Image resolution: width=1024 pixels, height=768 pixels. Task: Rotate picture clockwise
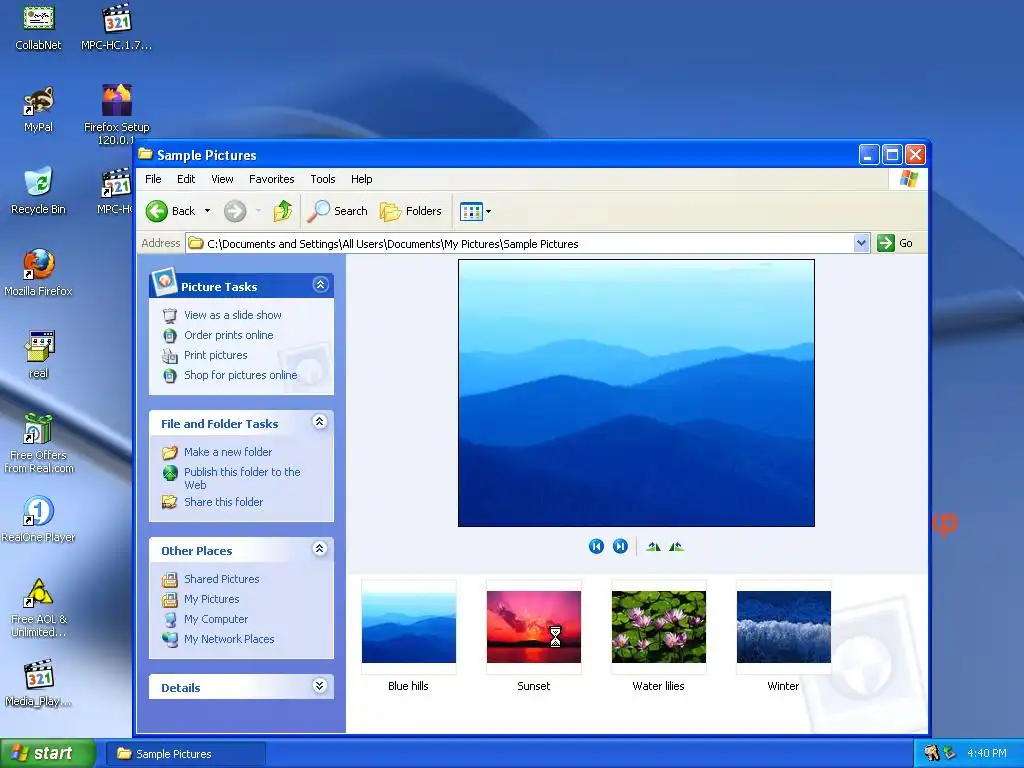[653, 547]
